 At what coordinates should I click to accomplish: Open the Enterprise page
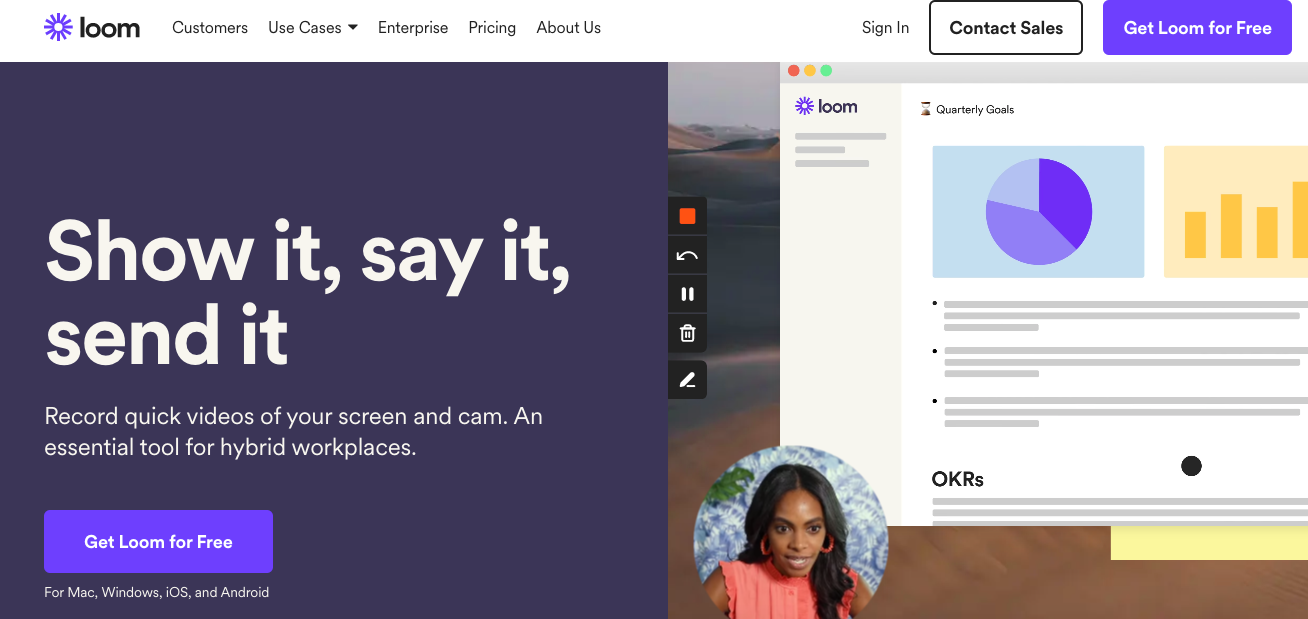tap(413, 28)
